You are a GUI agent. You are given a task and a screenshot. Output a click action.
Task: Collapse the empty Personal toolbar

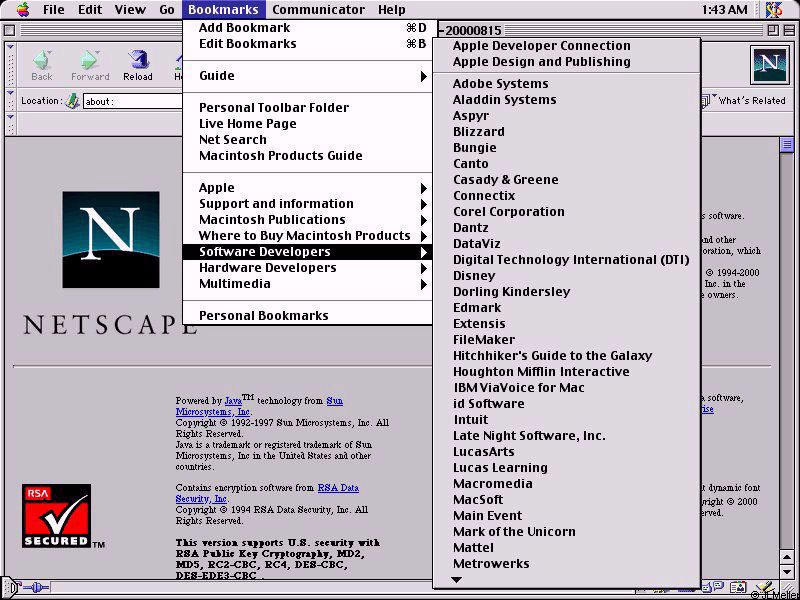(11, 124)
